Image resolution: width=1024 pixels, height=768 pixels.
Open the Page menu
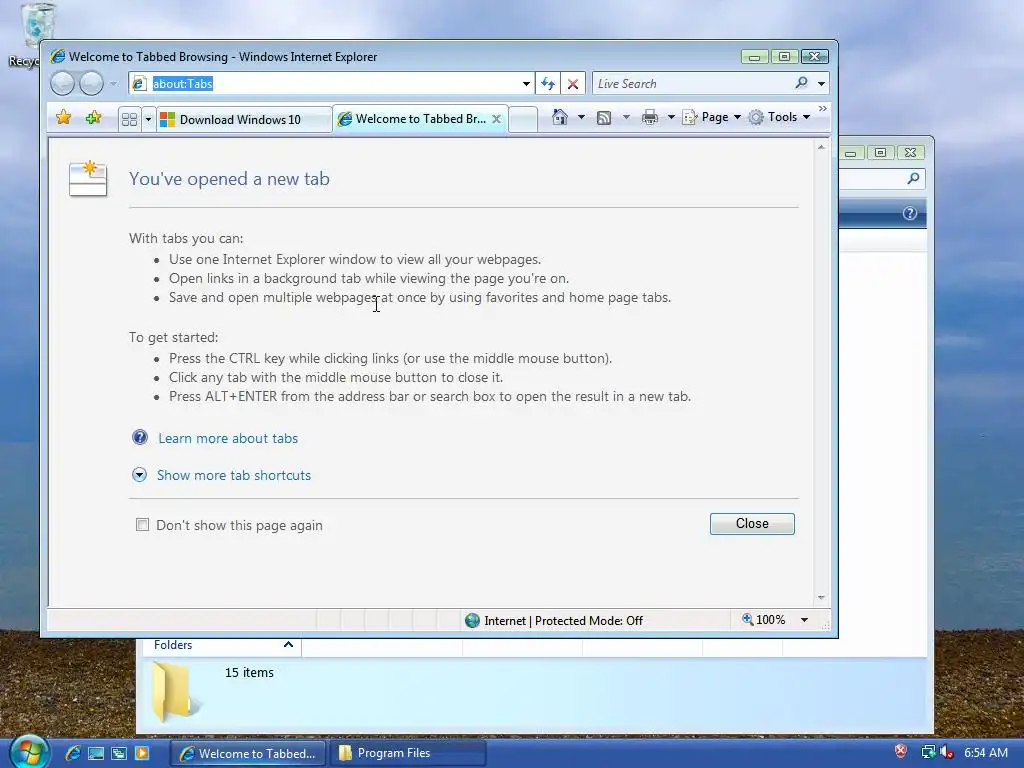click(x=712, y=117)
